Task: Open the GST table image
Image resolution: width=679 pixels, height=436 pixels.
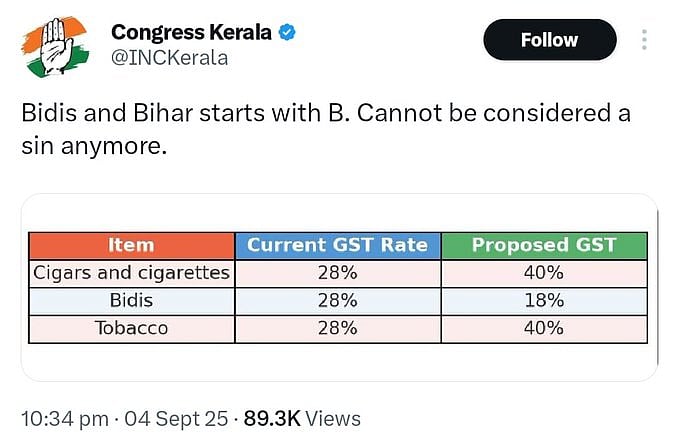Action: [340, 287]
